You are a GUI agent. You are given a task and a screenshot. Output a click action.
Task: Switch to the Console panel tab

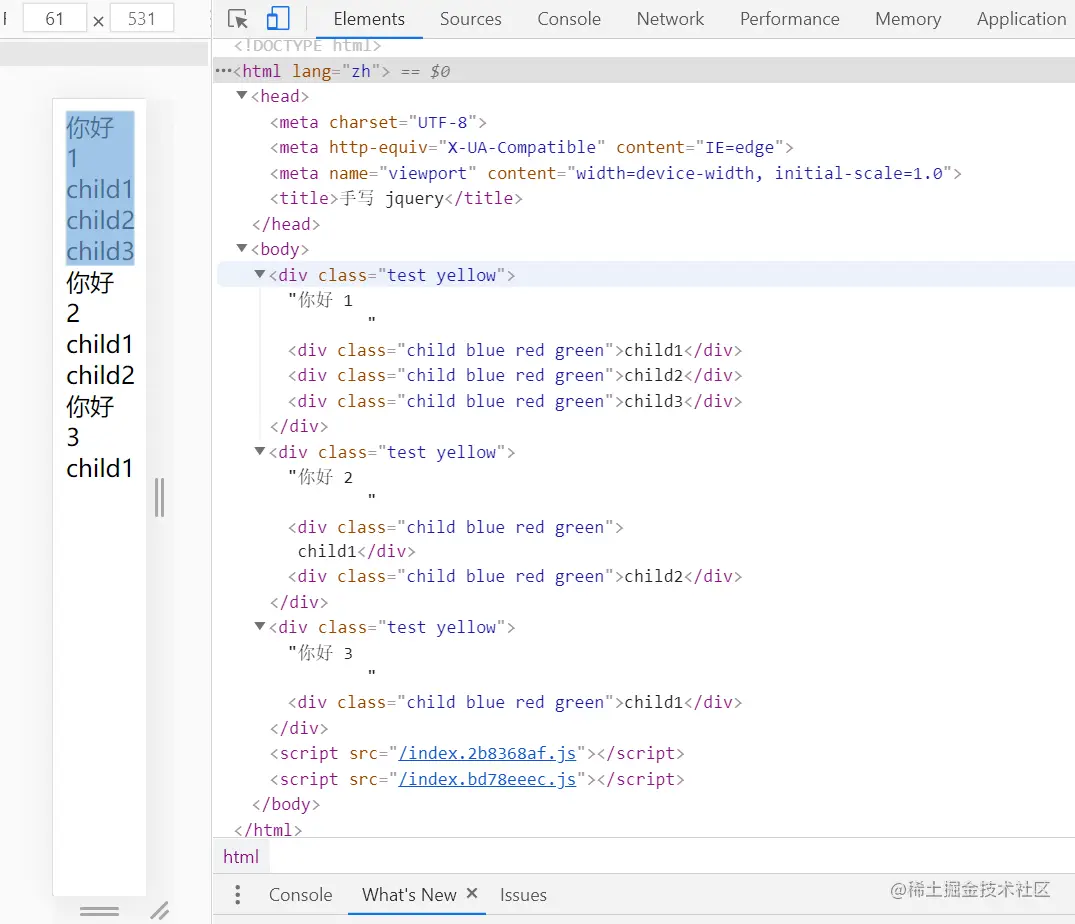(568, 19)
